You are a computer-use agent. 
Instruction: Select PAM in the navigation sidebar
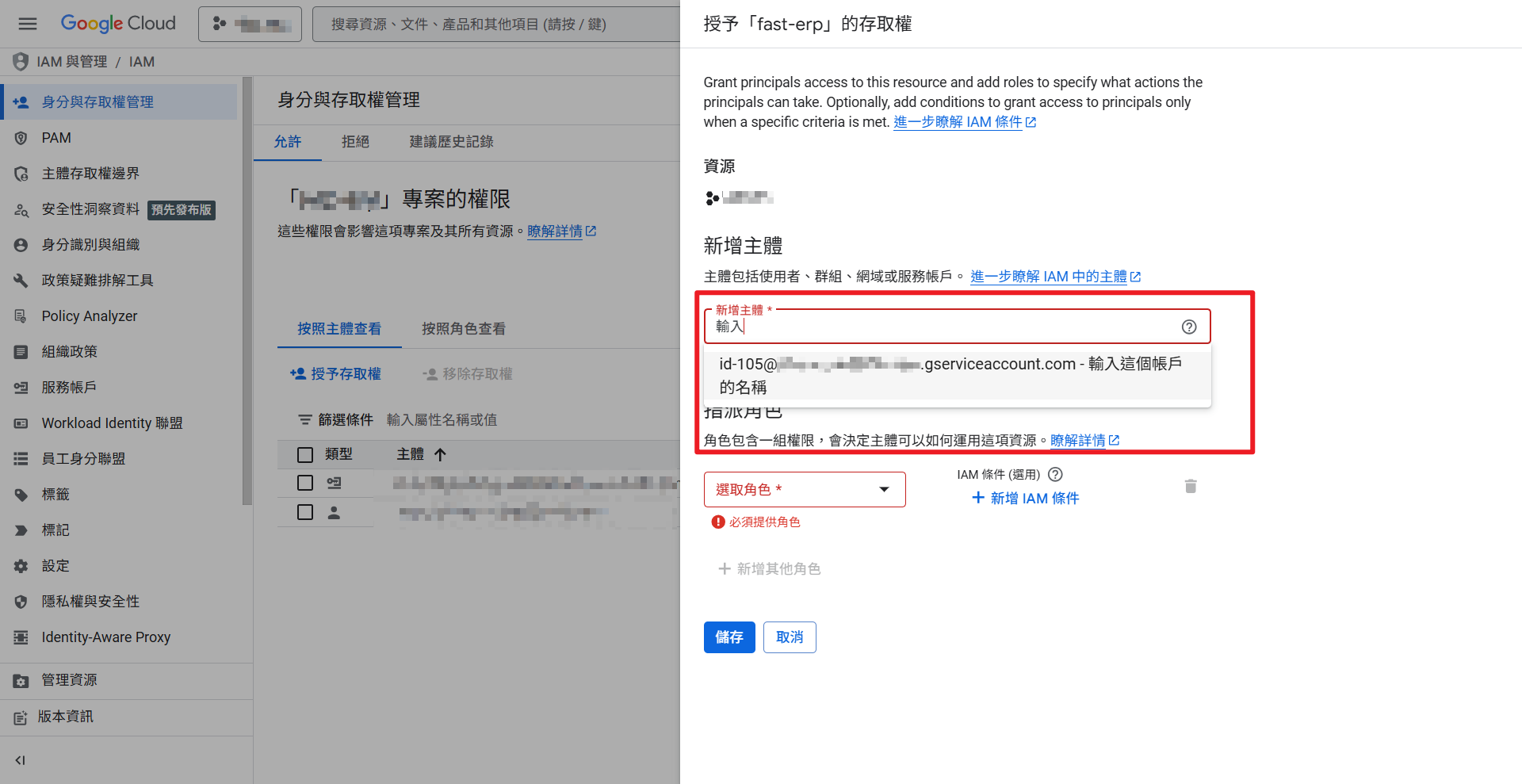coord(55,137)
